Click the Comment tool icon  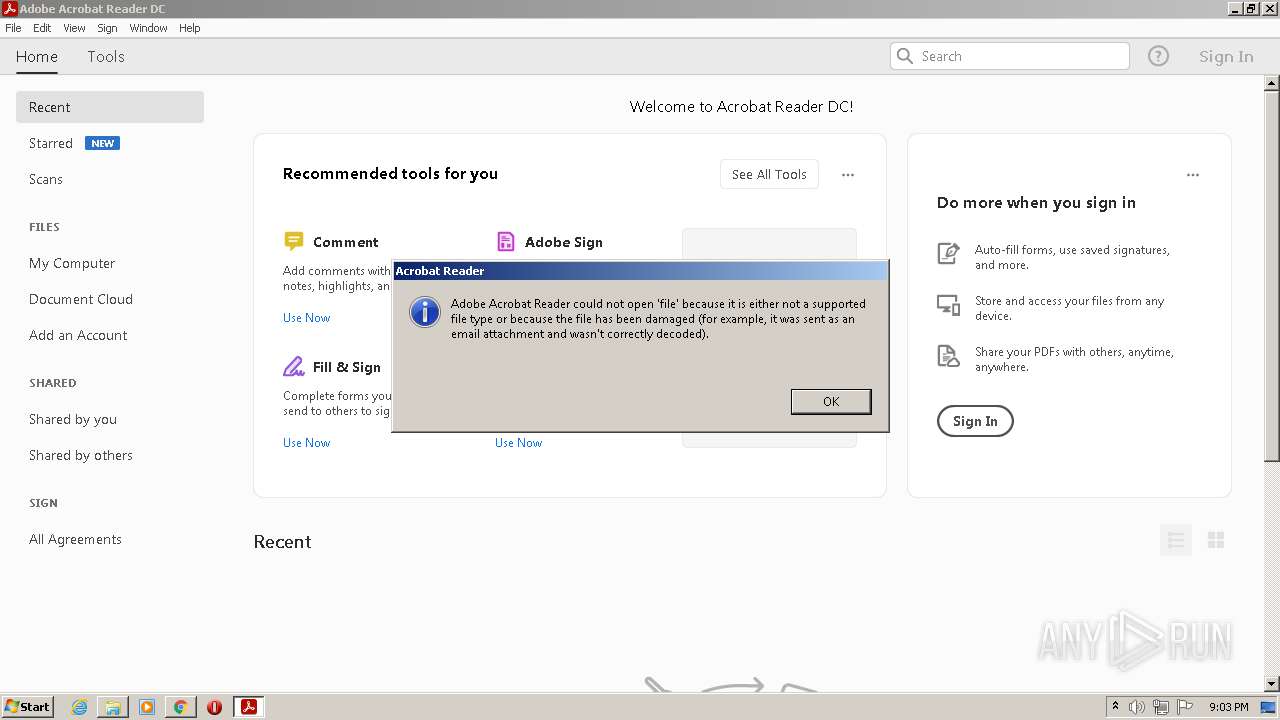293,241
